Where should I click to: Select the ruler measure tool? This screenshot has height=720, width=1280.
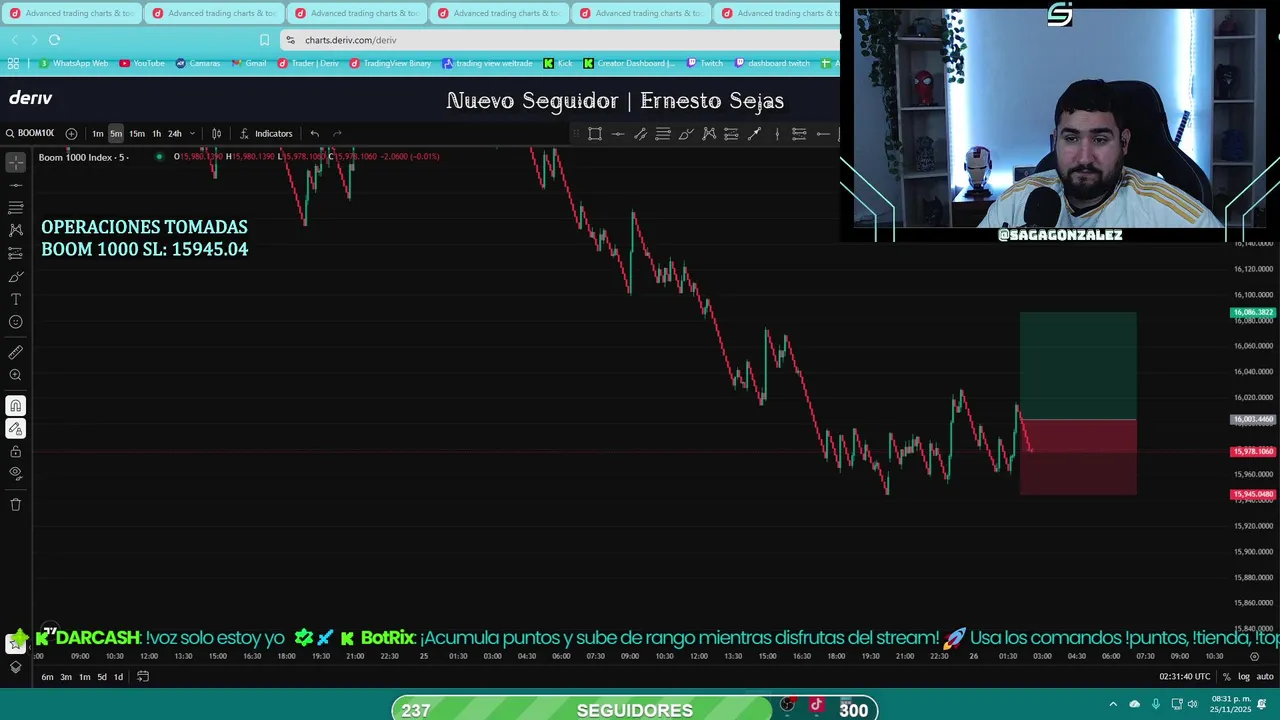[x=16, y=352]
